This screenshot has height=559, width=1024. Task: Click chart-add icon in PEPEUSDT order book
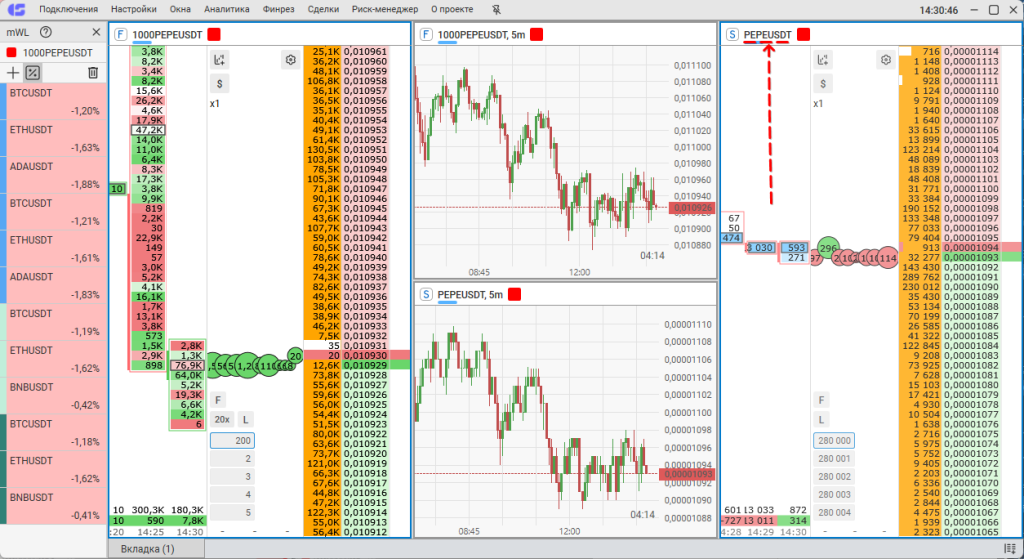click(x=822, y=60)
